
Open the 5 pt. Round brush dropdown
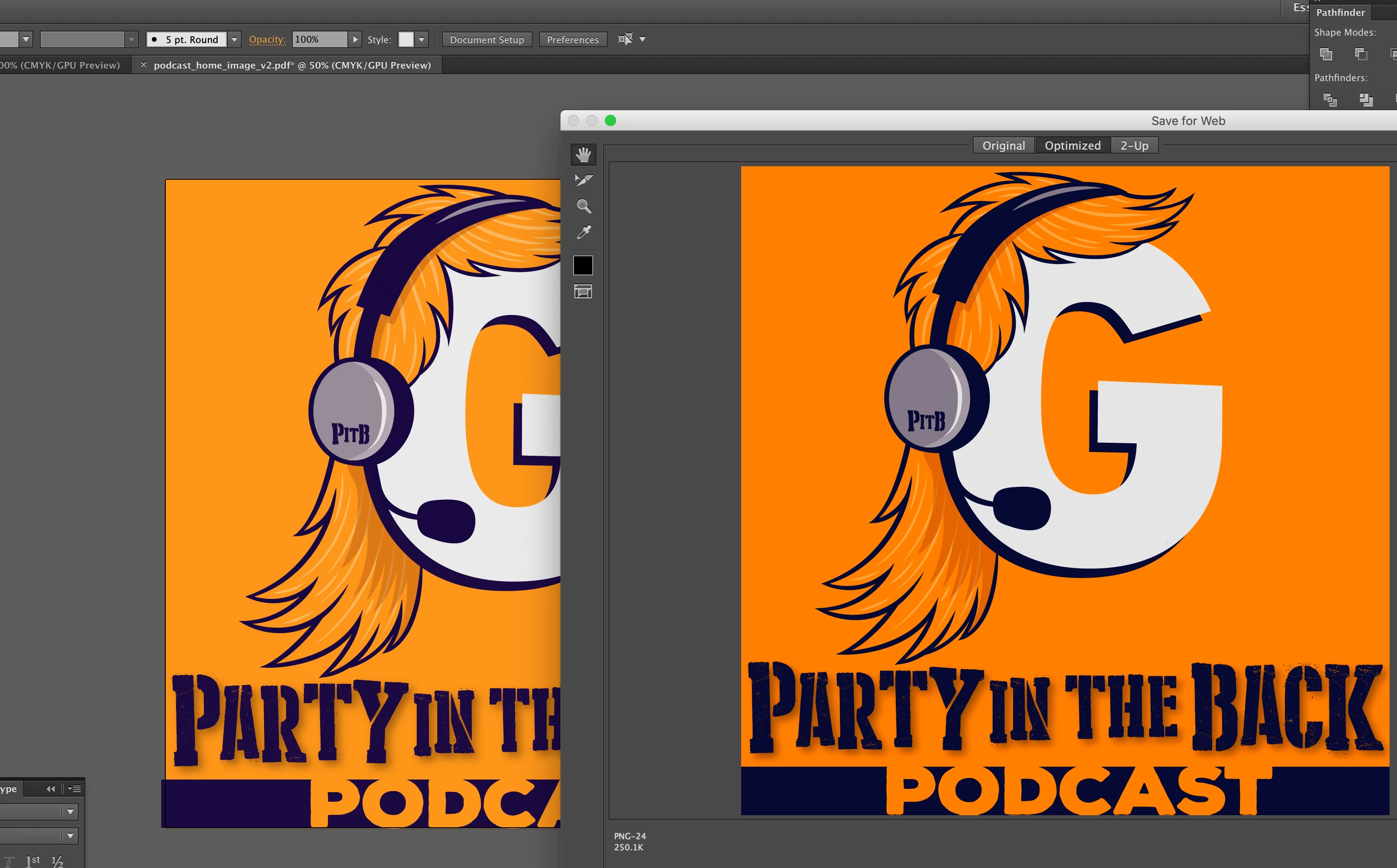click(x=234, y=40)
